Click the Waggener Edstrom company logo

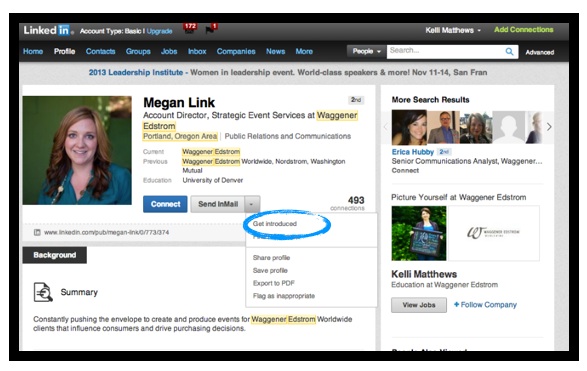click(x=493, y=233)
